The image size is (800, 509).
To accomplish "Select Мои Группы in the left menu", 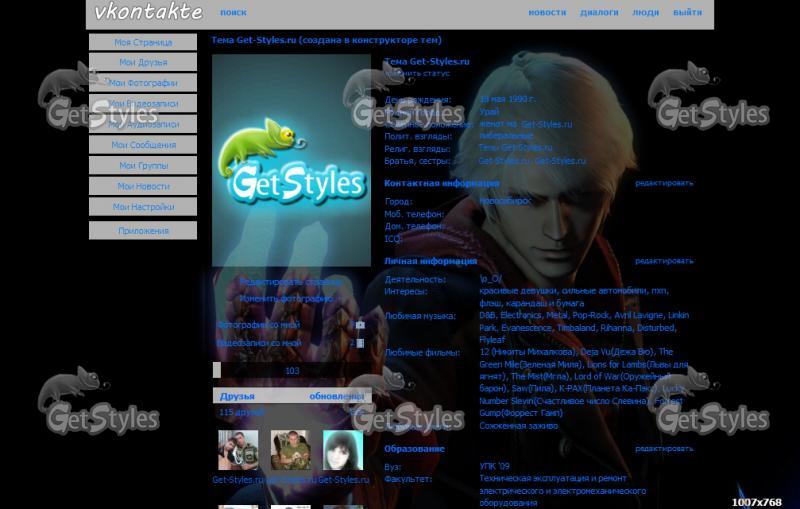I will click(x=143, y=165).
